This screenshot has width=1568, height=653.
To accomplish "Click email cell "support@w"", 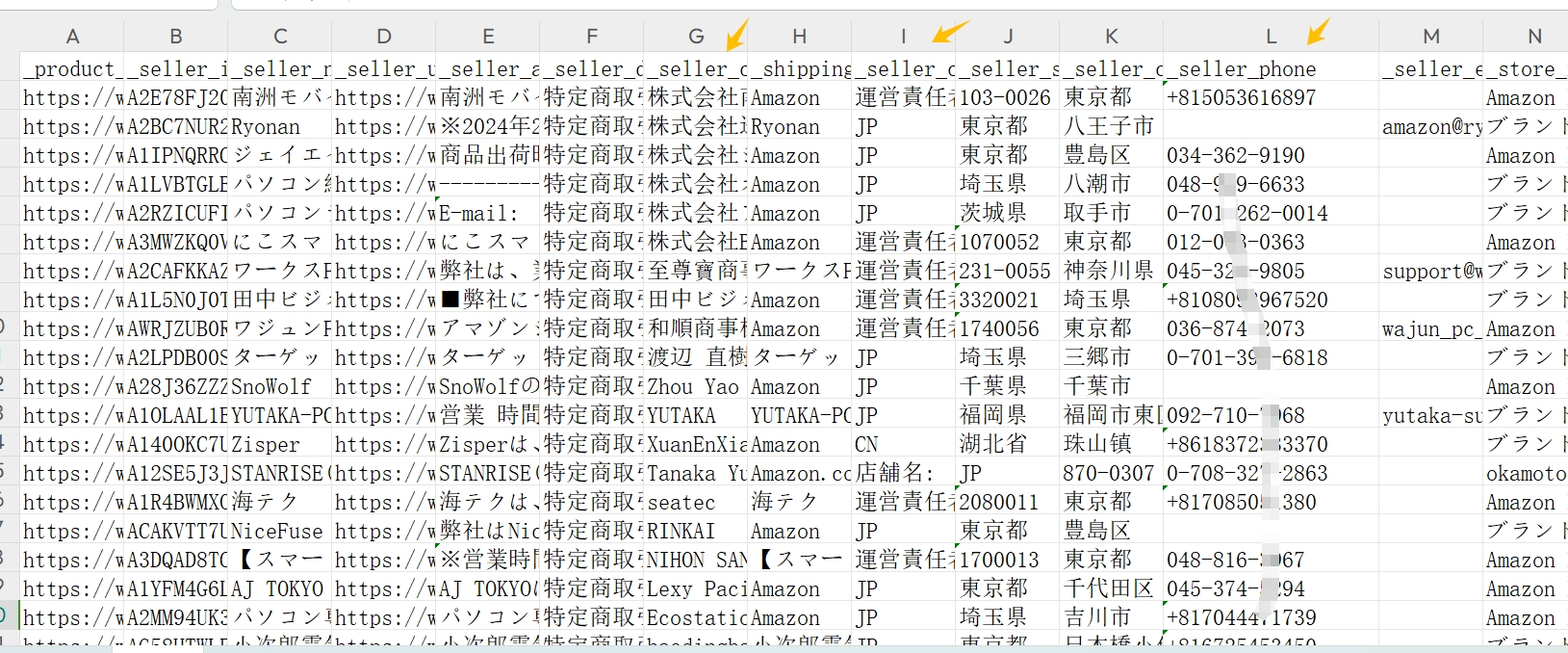I will pos(1431,271).
